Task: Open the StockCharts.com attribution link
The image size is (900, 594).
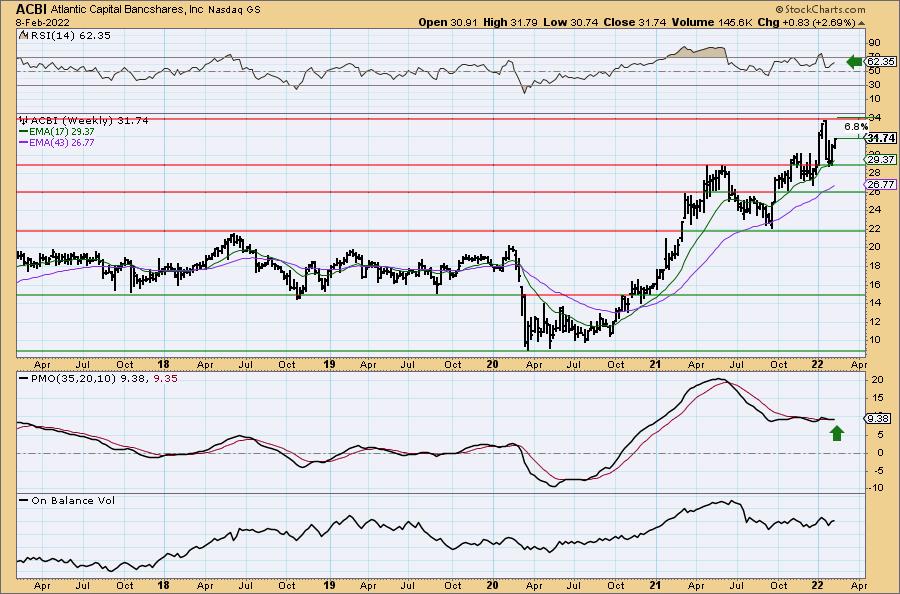Action: [x=820, y=9]
